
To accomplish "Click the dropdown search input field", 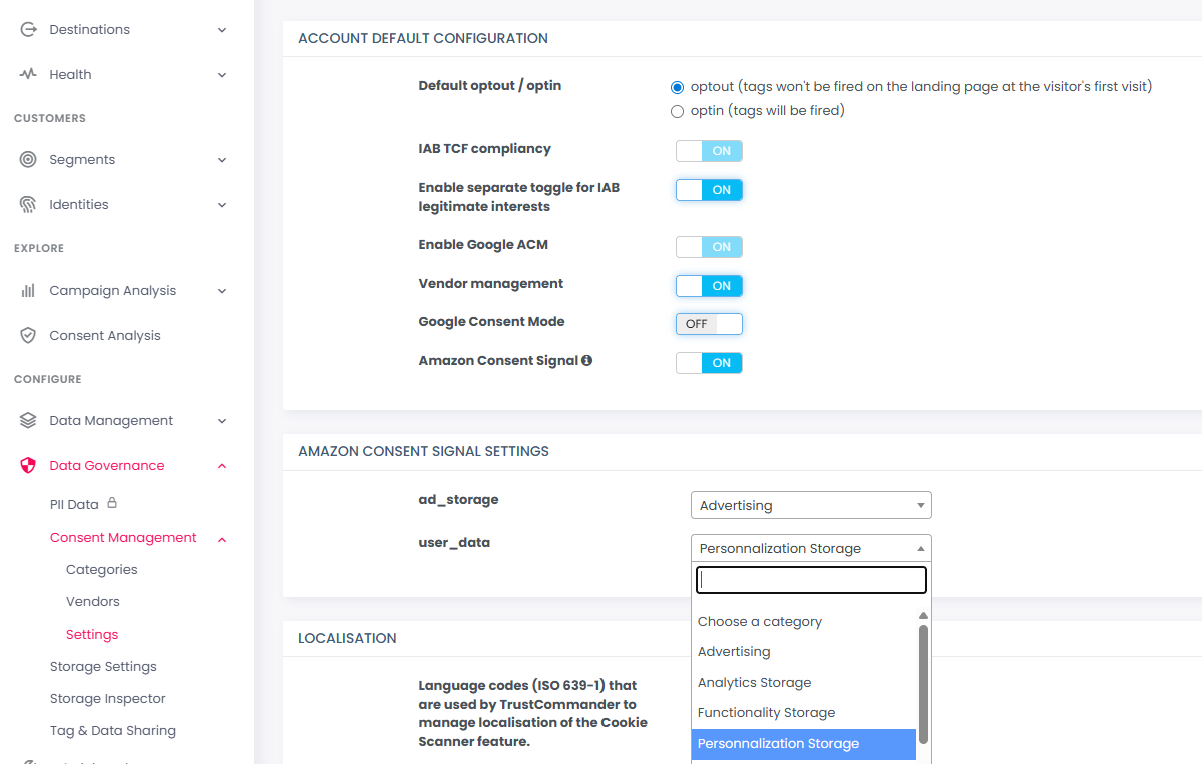I will click(811, 580).
